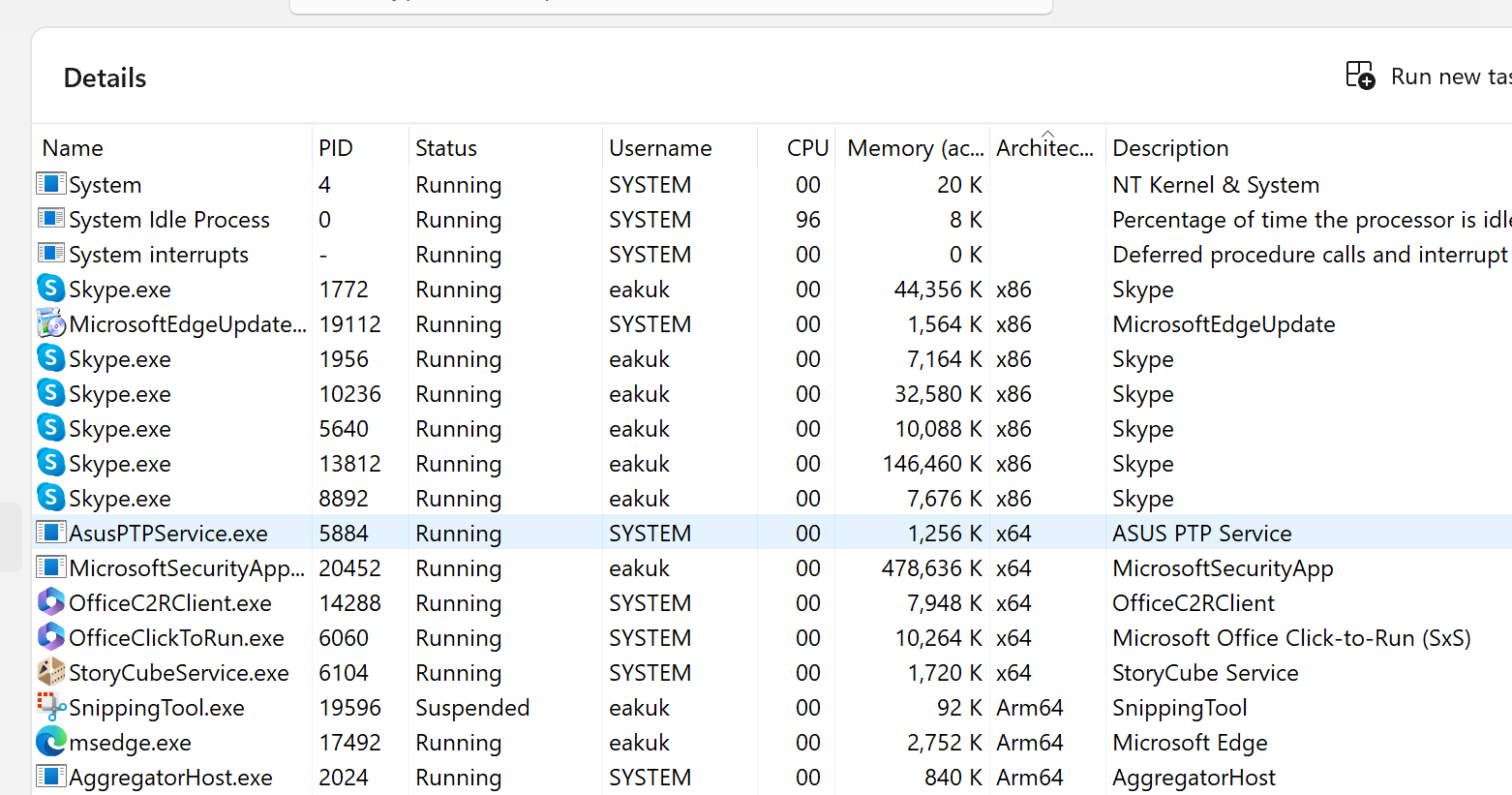The height and width of the screenshot is (795, 1512).
Task: Click the 44,356 K memory value
Action: (x=938, y=290)
